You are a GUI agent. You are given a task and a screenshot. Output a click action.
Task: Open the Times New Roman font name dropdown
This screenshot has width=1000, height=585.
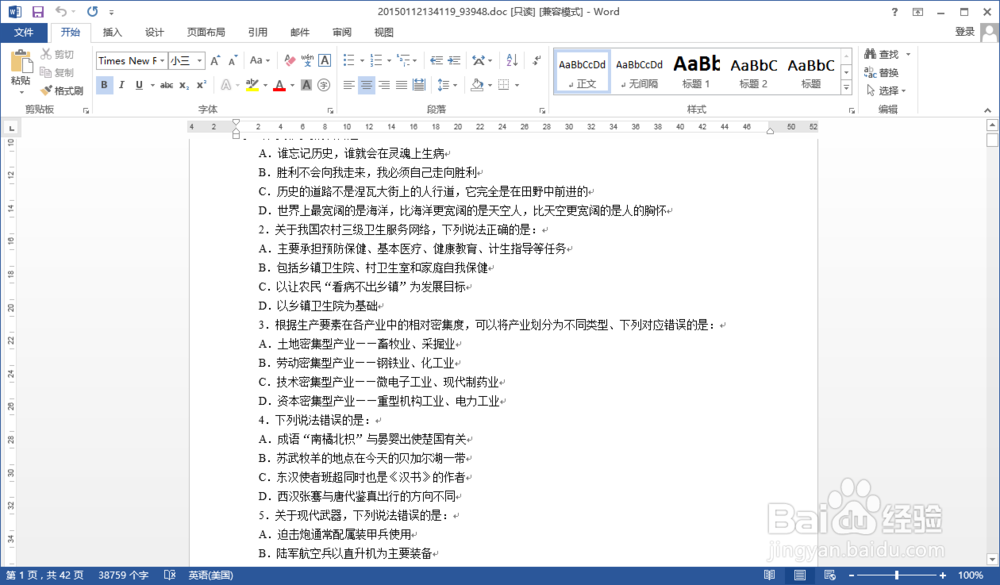coord(162,61)
